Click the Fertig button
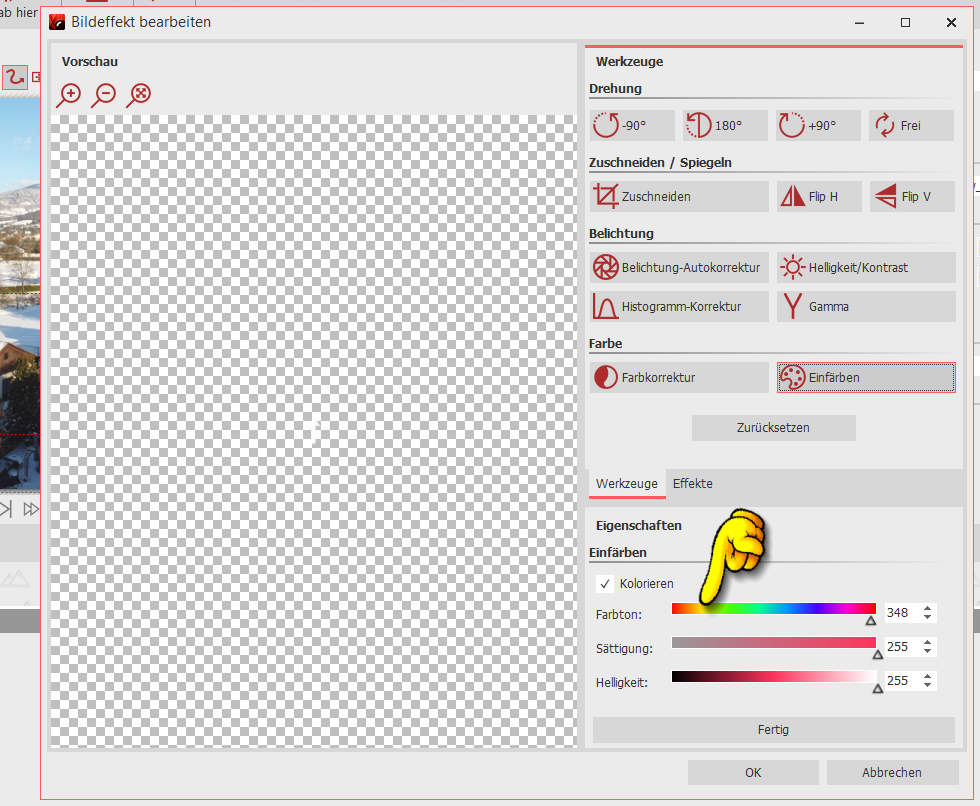The height and width of the screenshot is (806, 980). [x=773, y=730]
